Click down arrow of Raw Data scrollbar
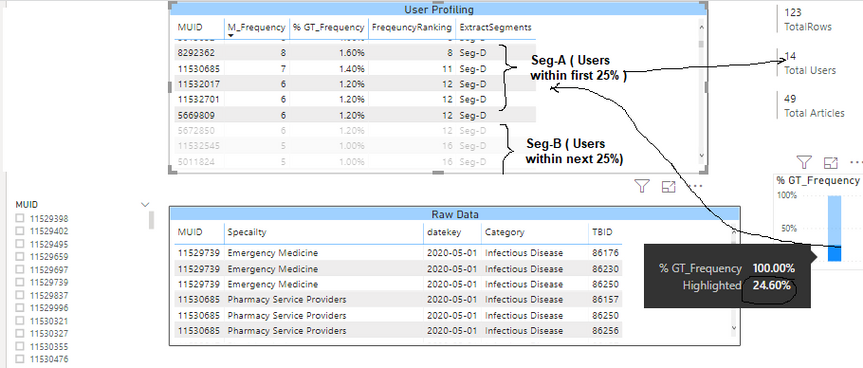The height and width of the screenshot is (368, 863). 733,328
